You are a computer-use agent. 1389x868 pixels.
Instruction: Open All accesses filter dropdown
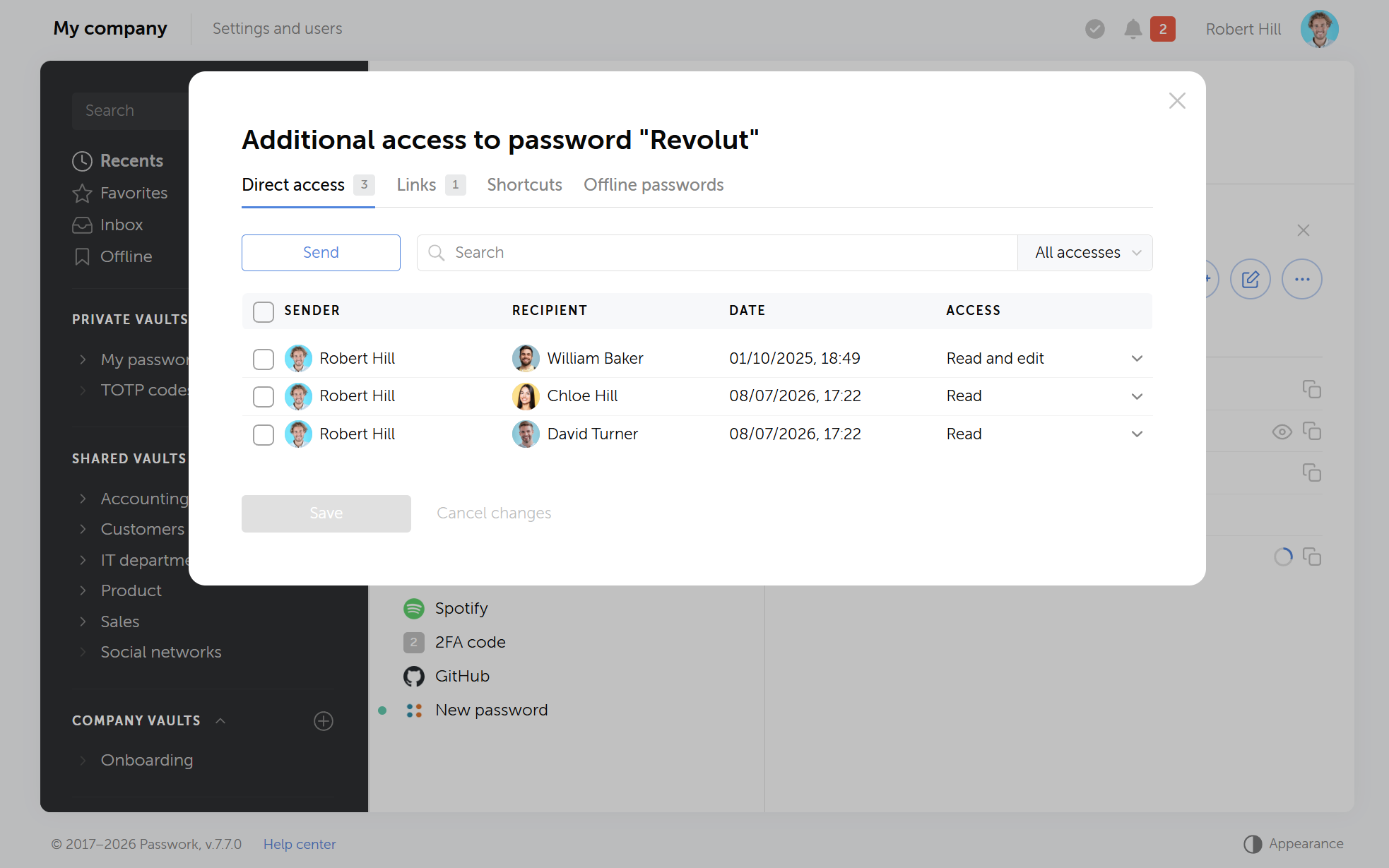(1084, 253)
